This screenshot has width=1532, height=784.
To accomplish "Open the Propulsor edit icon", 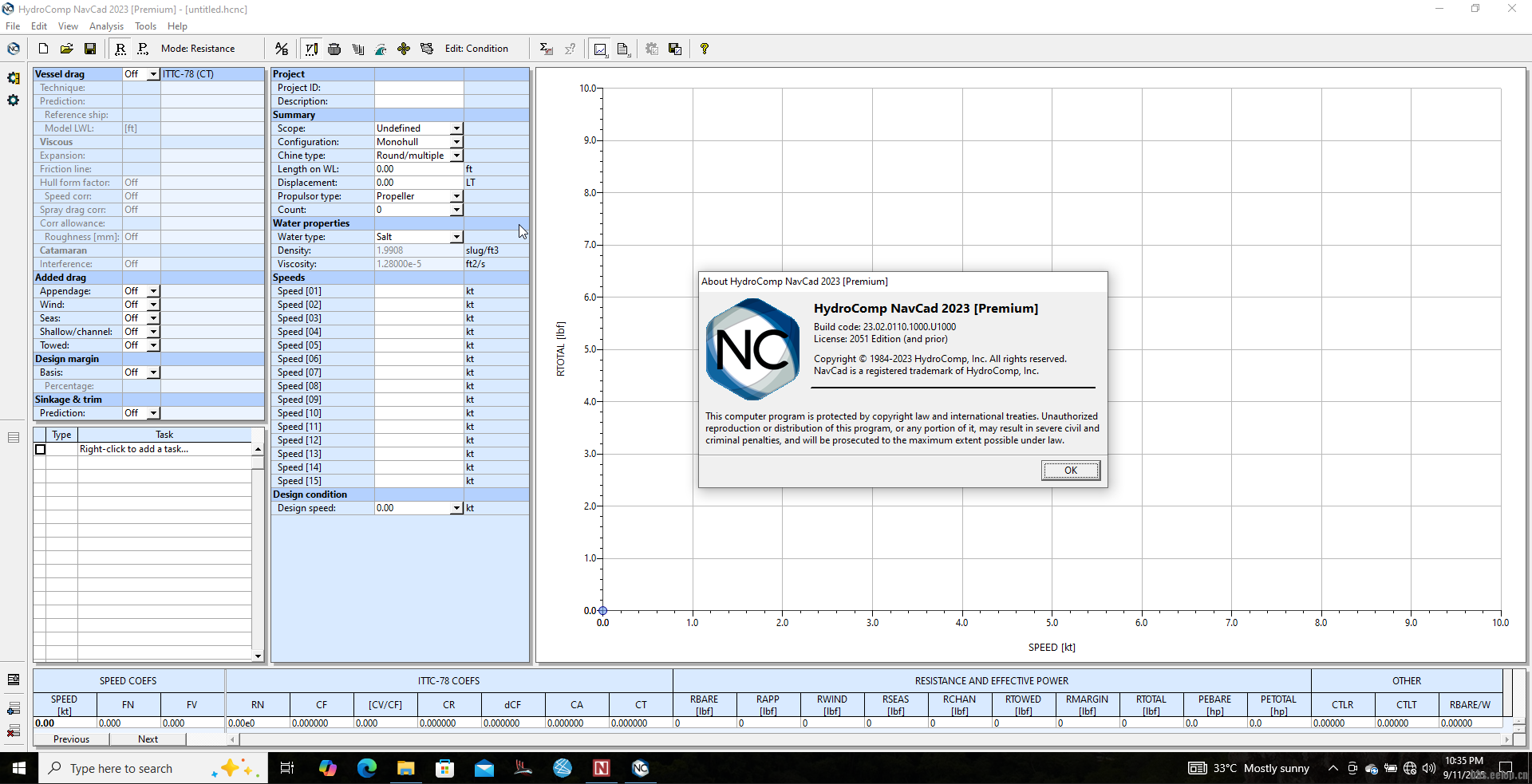I will 404,49.
